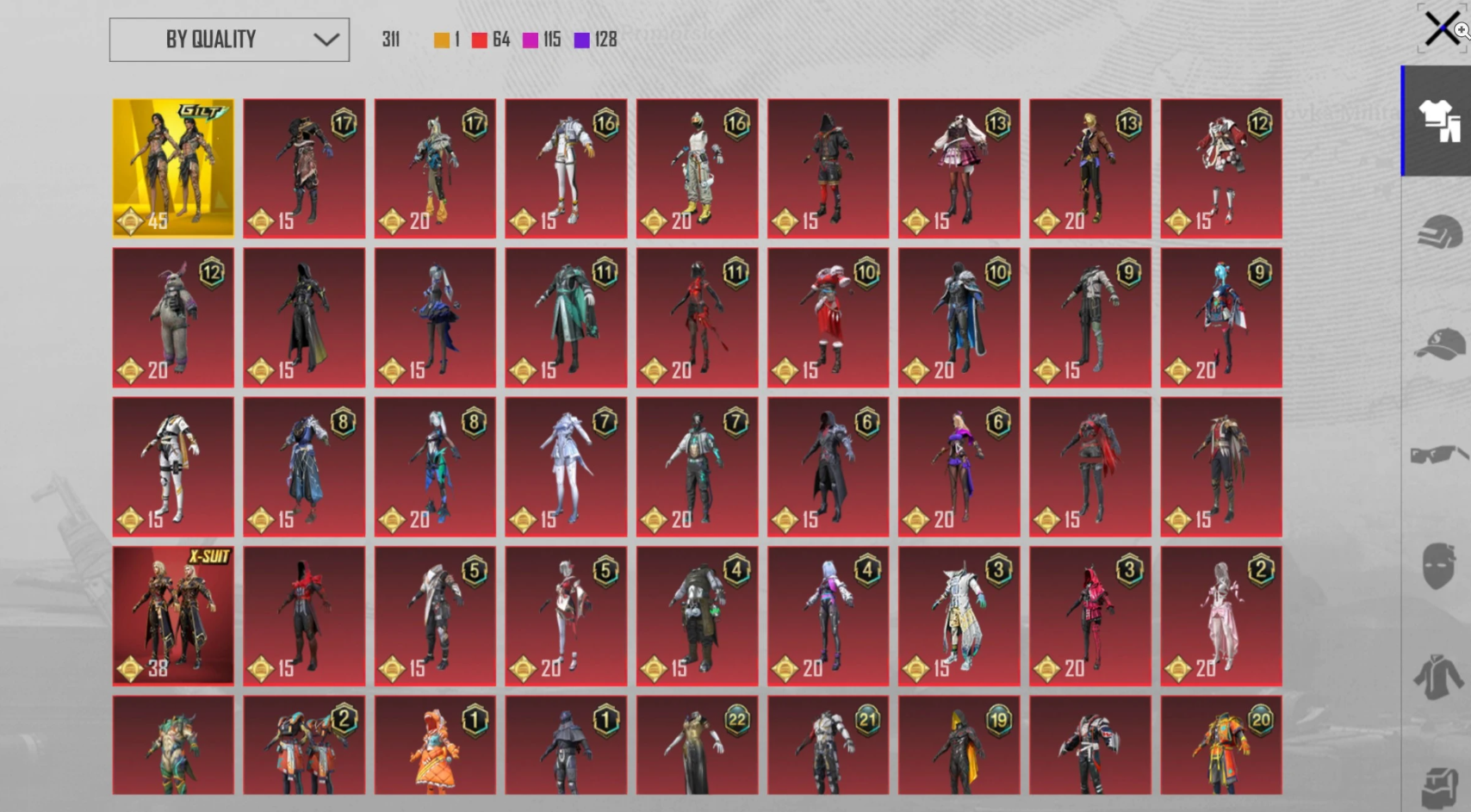Select the X-SUIT set priced 38
The image size is (1471, 812).
pos(172,615)
